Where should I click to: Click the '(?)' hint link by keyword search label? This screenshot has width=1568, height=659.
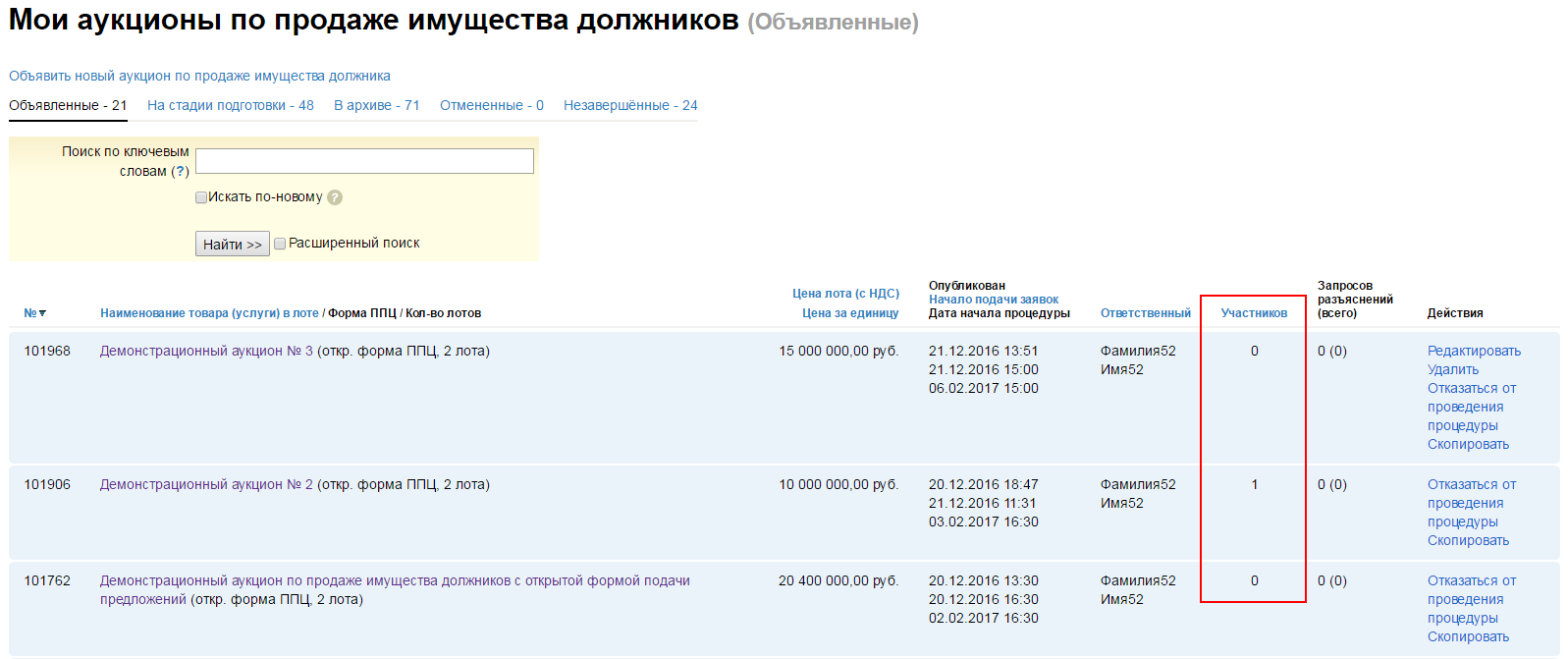click(x=180, y=171)
